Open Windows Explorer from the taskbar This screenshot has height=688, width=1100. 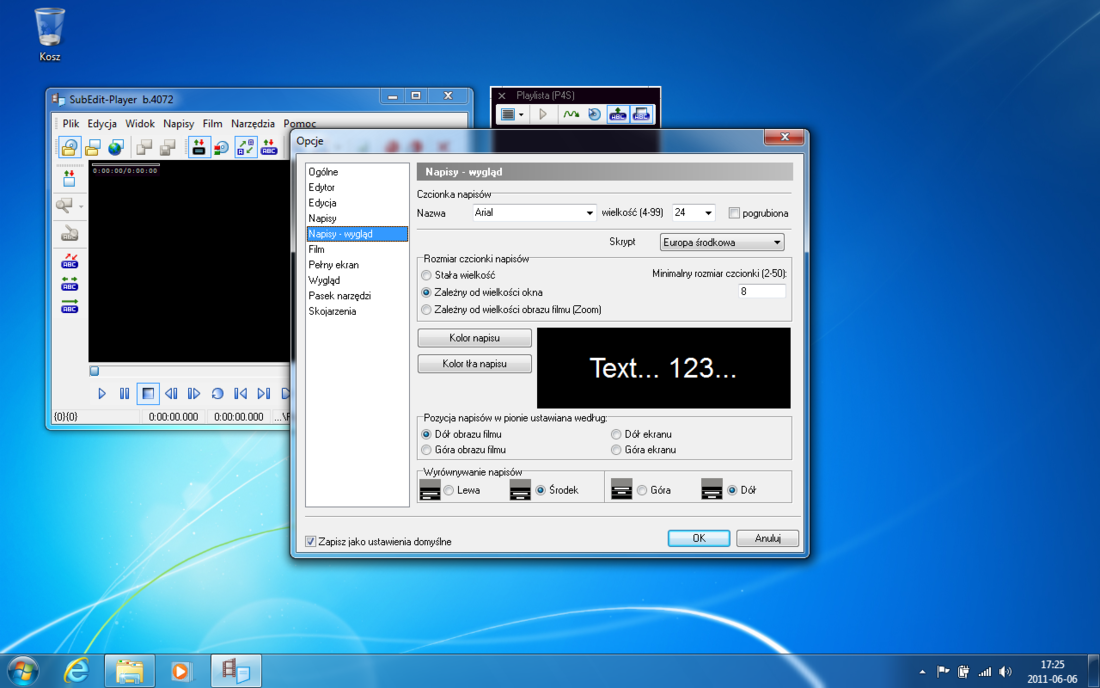coord(130,671)
